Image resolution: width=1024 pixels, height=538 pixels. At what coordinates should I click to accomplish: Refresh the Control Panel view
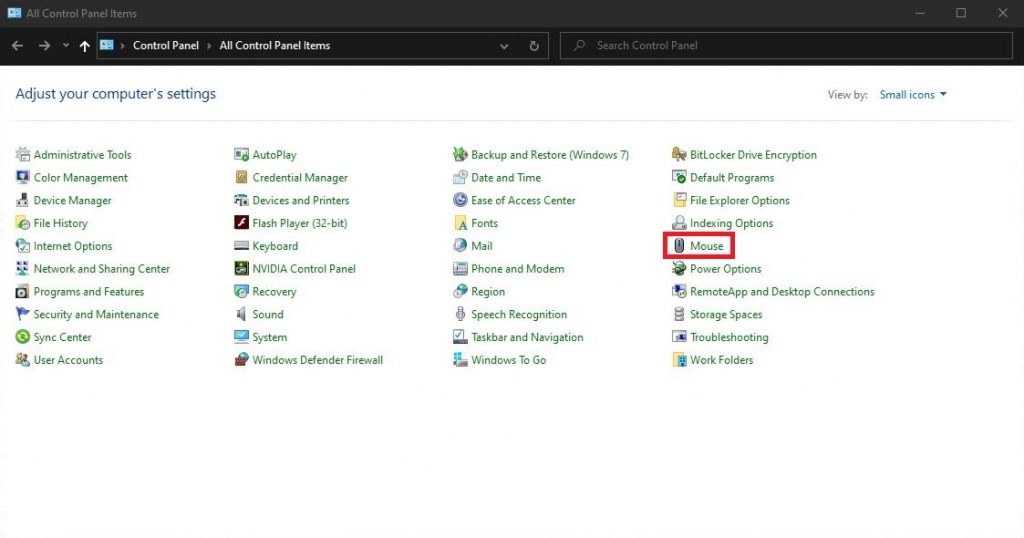click(534, 46)
